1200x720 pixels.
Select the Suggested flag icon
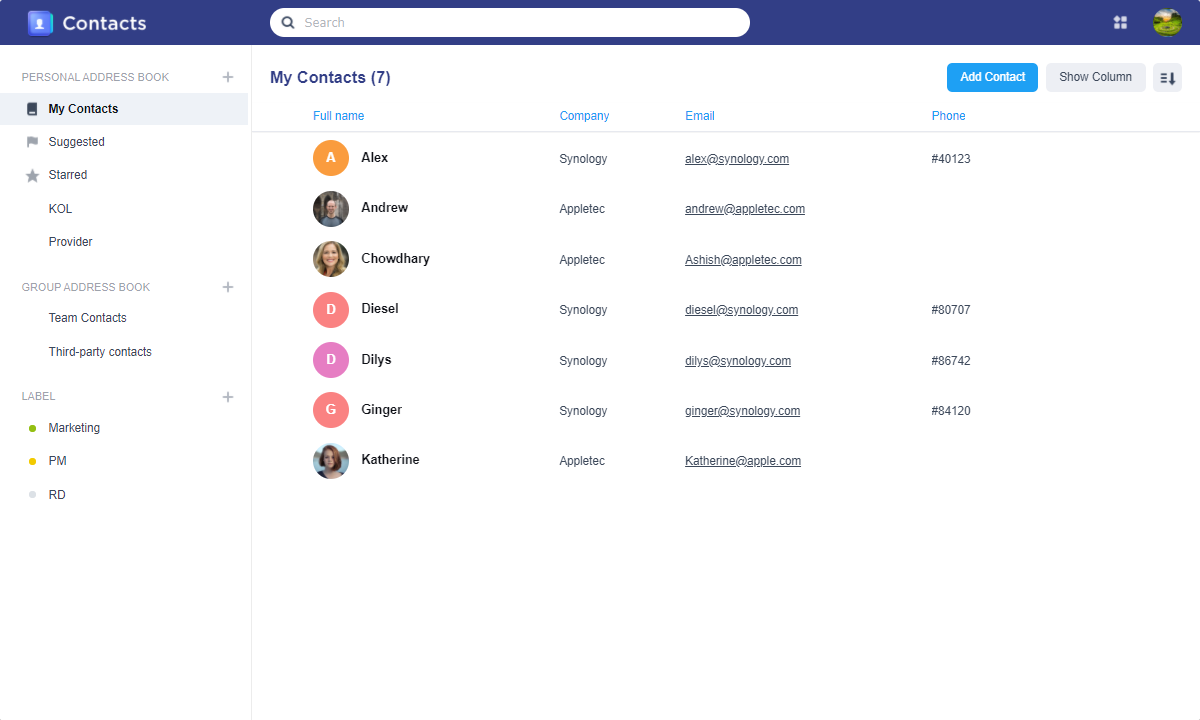click(x=31, y=142)
